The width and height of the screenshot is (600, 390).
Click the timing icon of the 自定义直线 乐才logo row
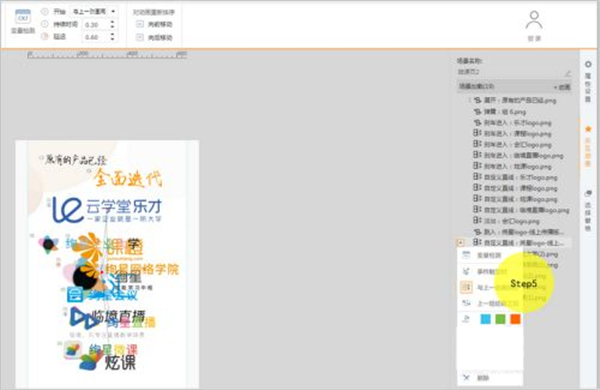pyautogui.click(x=477, y=177)
